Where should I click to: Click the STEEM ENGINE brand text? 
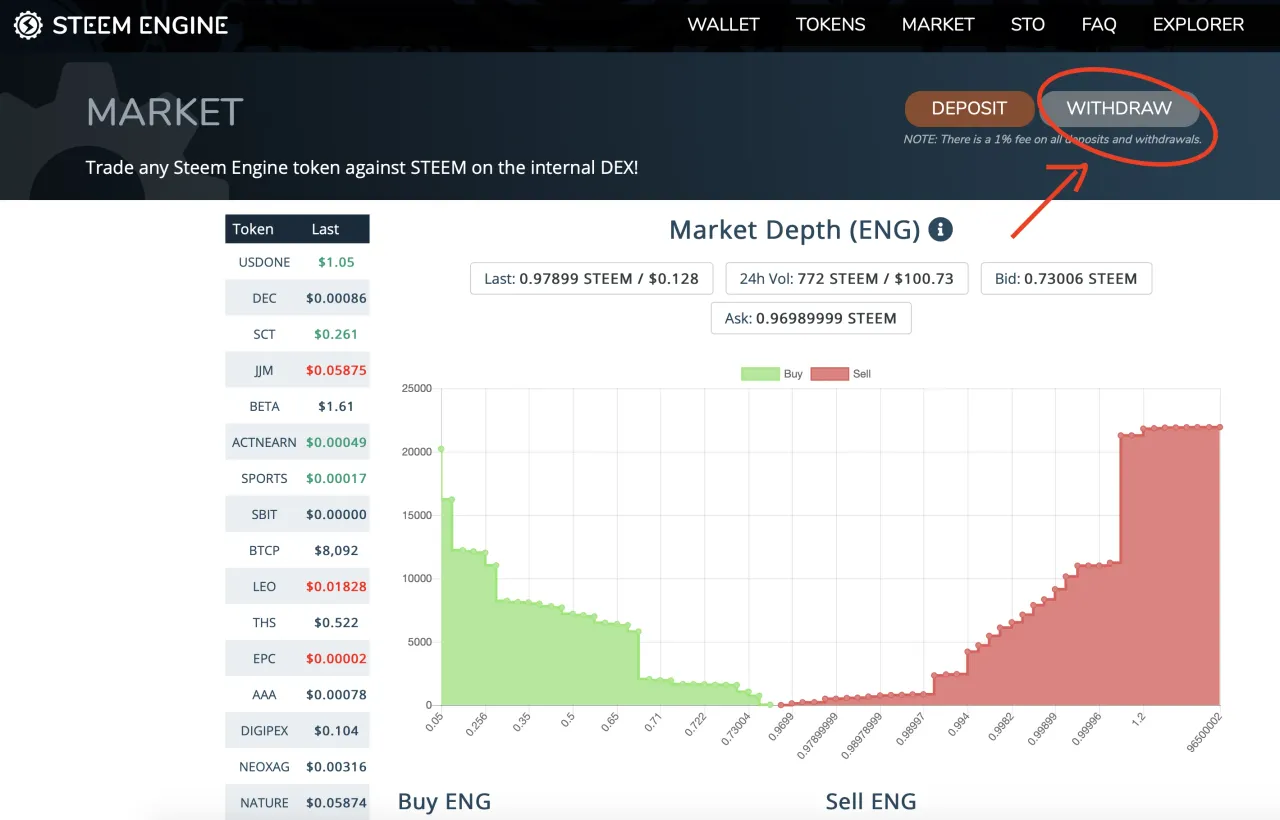click(x=140, y=25)
